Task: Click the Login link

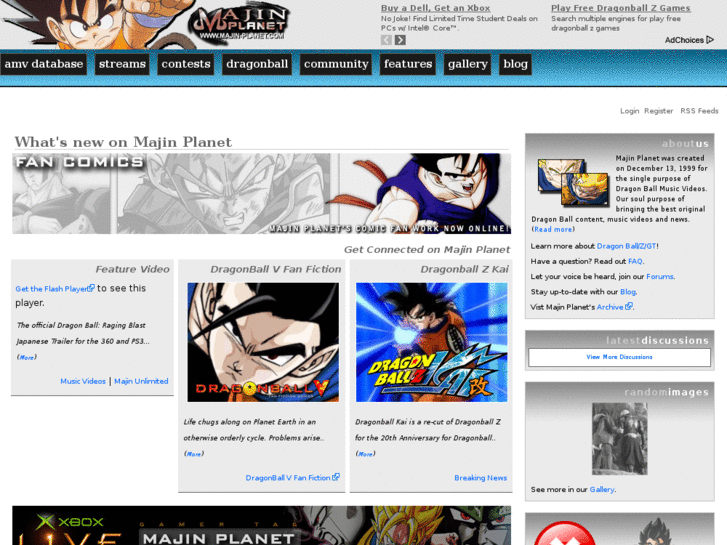Action: pos(630,111)
